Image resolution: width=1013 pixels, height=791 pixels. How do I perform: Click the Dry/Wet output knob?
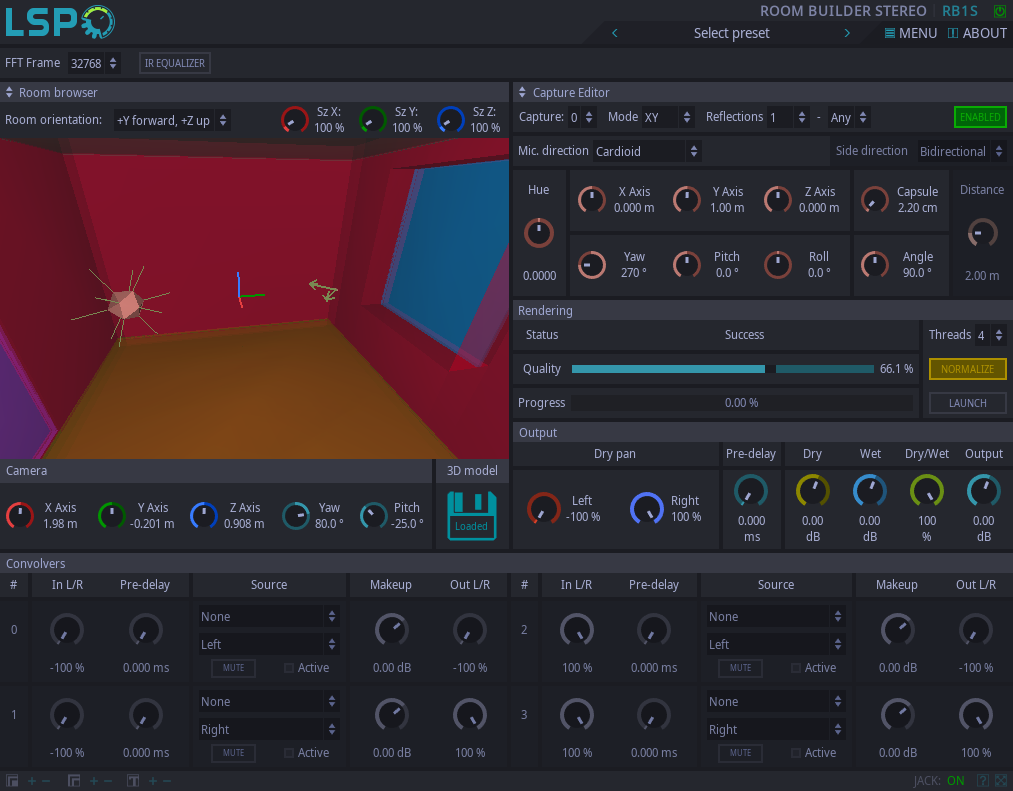click(x=926, y=490)
